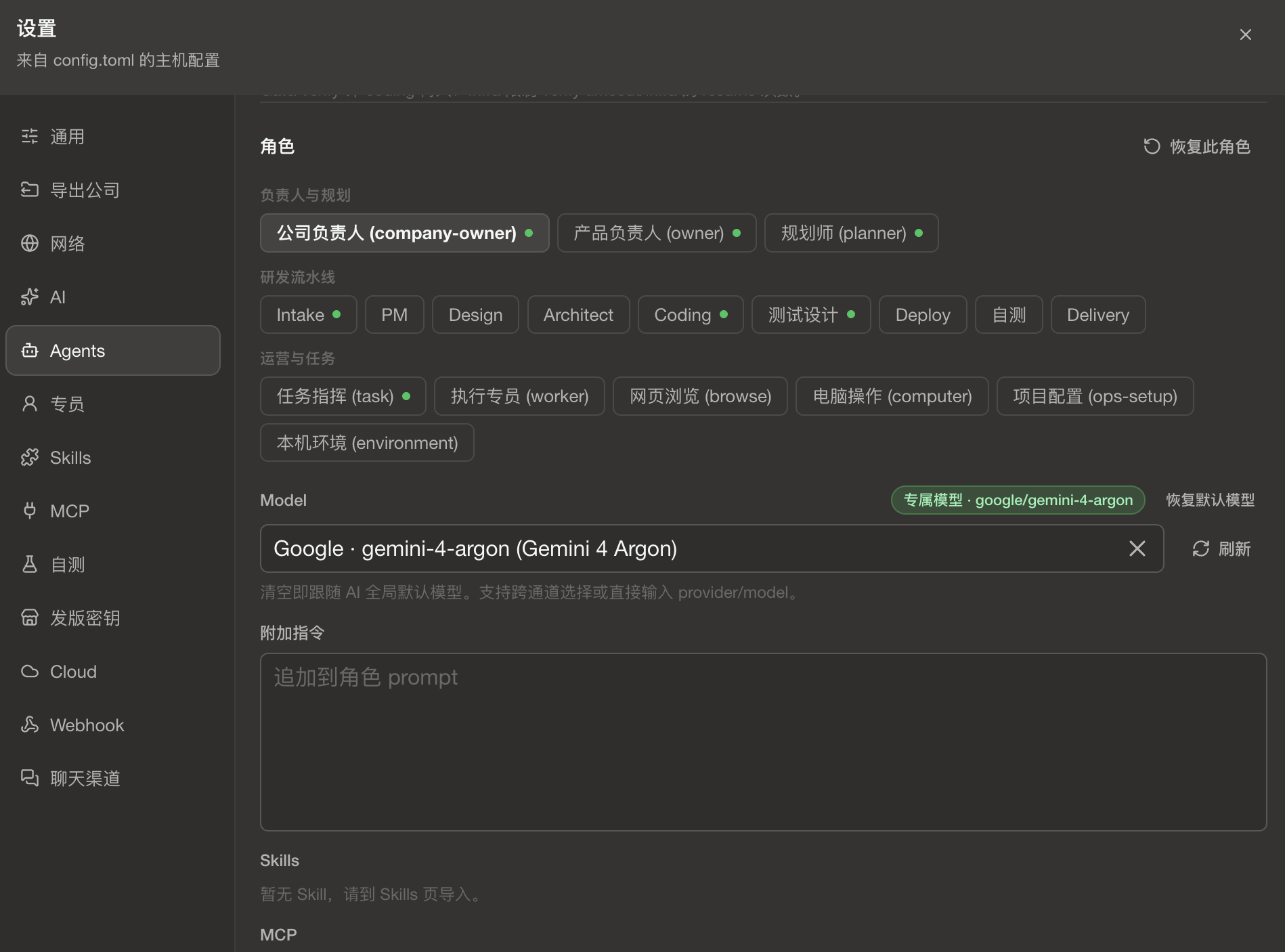Click the Webhook icon in sidebar
Viewport: 1285px width, 952px height.
tap(30, 724)
